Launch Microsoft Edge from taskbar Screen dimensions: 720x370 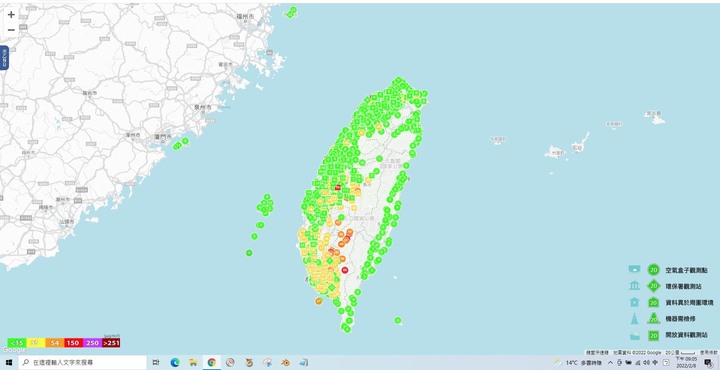coord(174,363)
